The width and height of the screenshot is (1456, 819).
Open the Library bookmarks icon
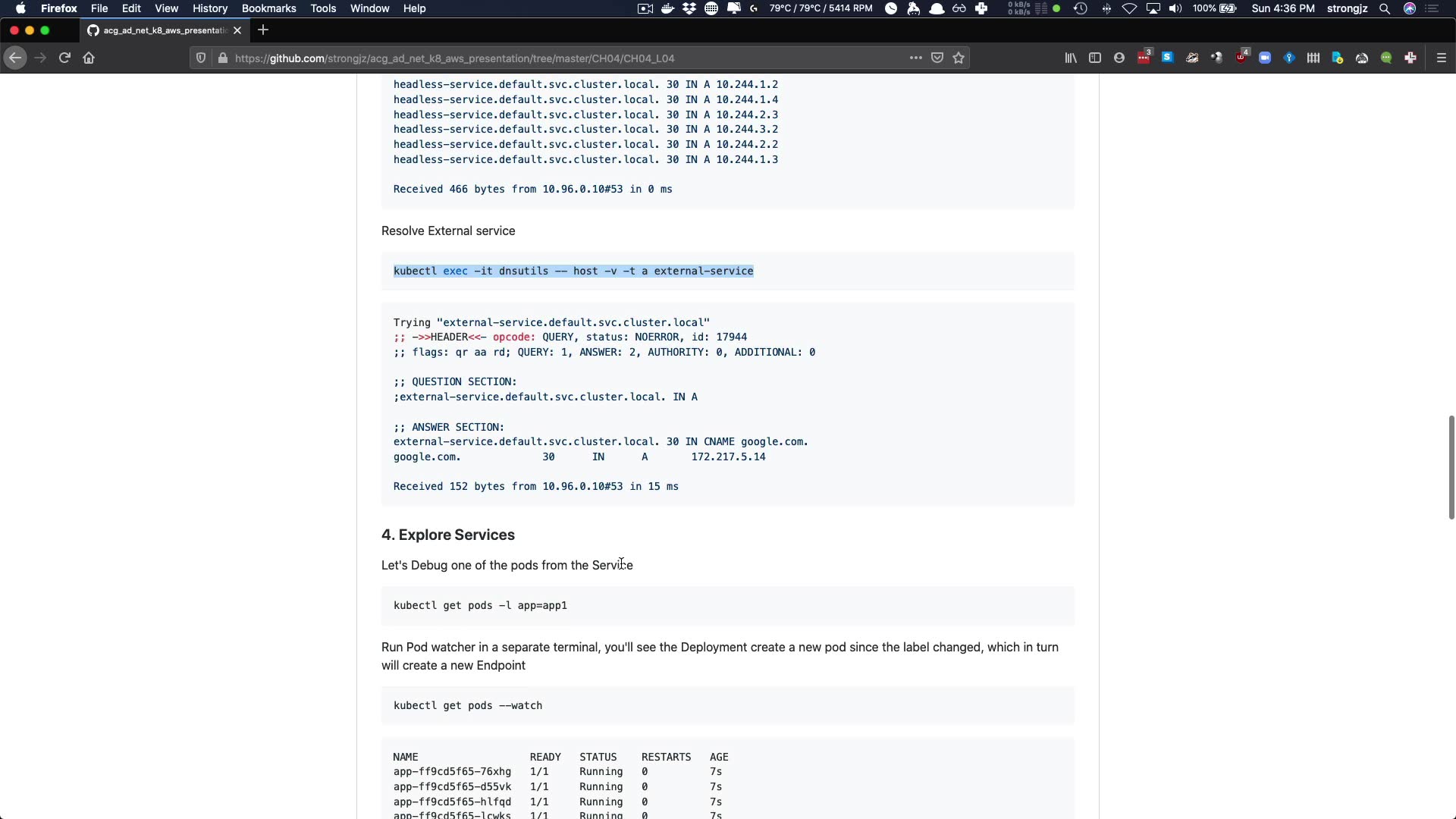pos(1070,58)
